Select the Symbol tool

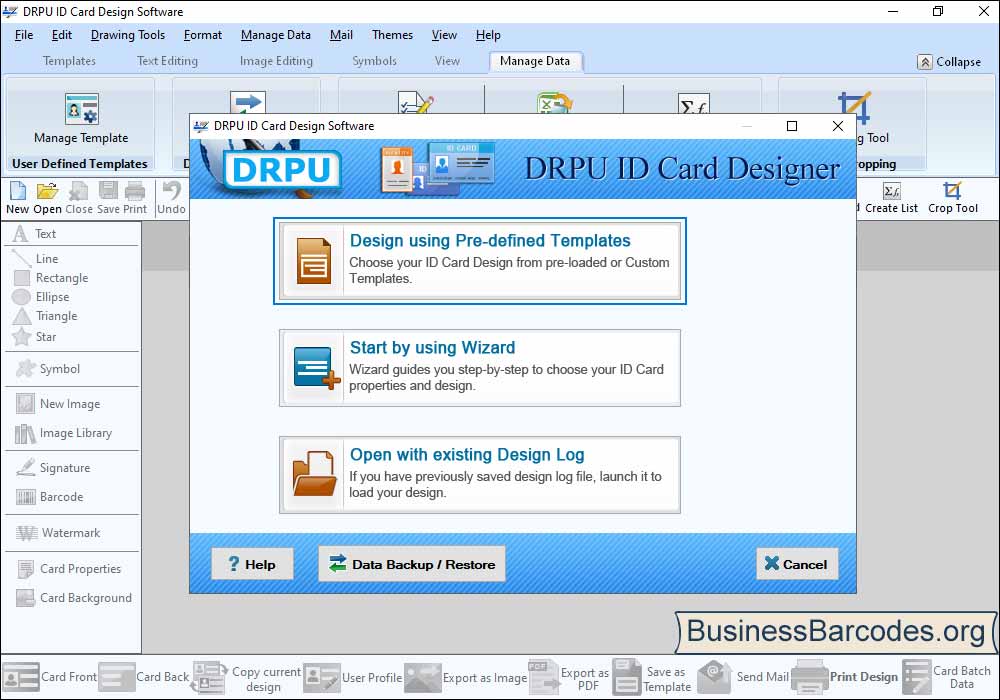coord(48,369)
